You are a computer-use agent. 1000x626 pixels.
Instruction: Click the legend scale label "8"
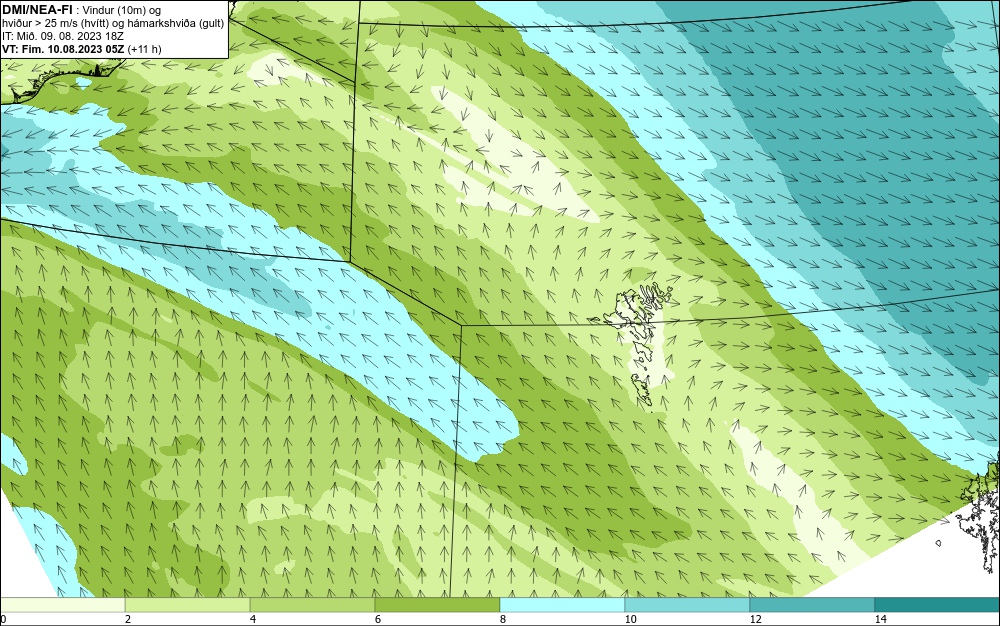503,619
